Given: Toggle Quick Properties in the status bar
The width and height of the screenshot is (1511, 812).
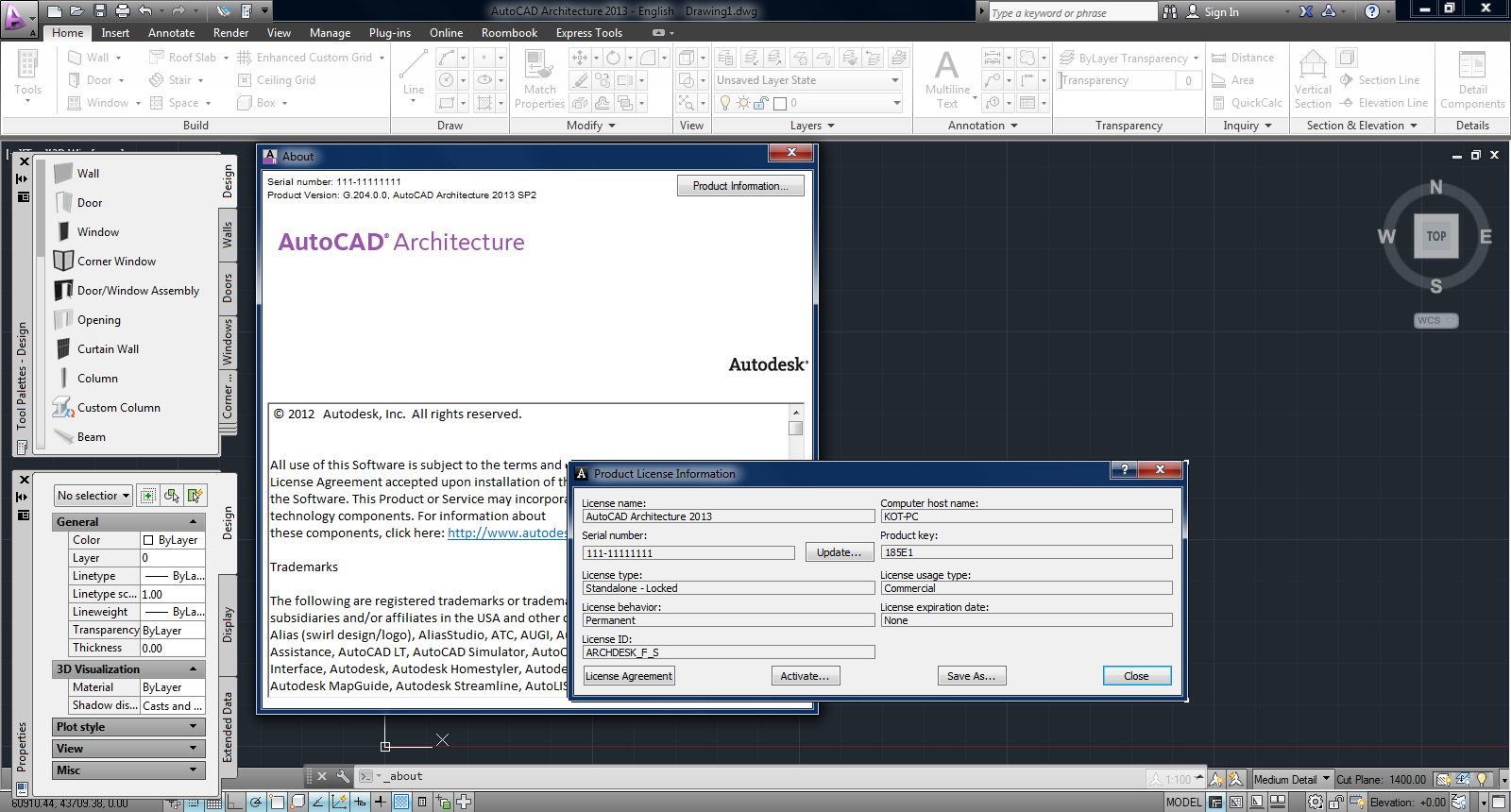Looking at the screenshot, I should (422, 803).
